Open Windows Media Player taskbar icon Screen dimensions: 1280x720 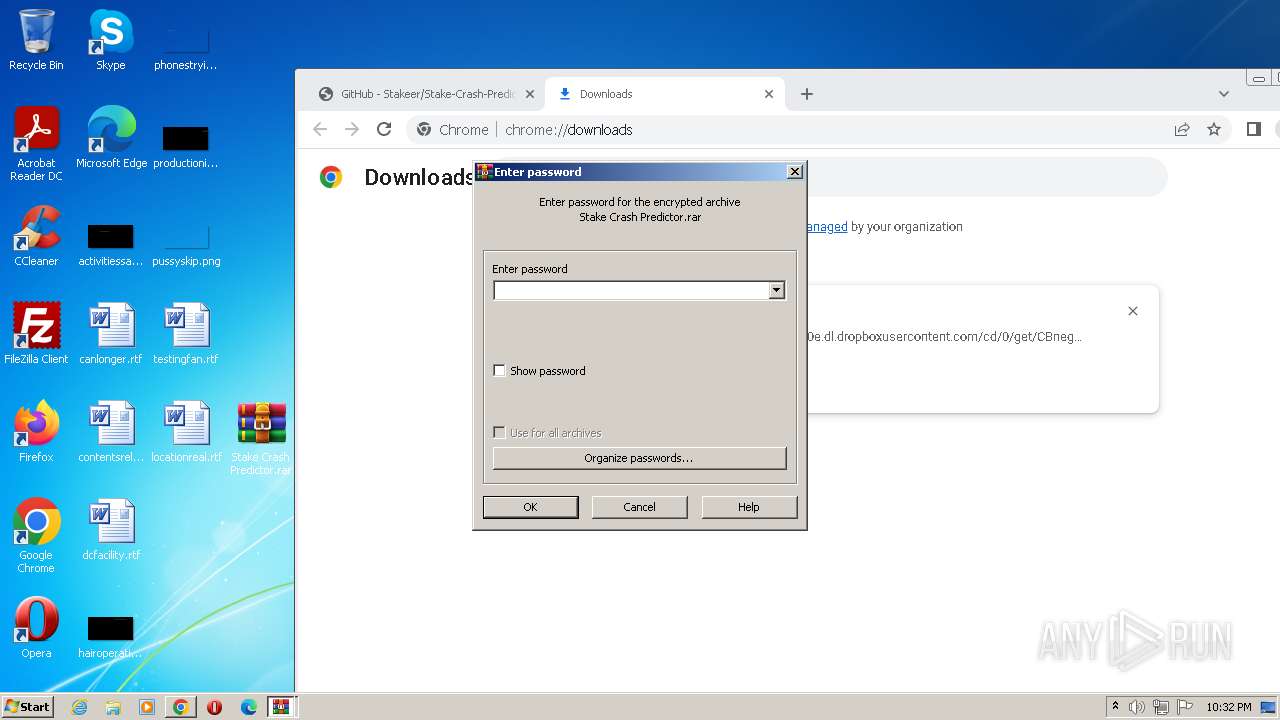click(147, 707)
